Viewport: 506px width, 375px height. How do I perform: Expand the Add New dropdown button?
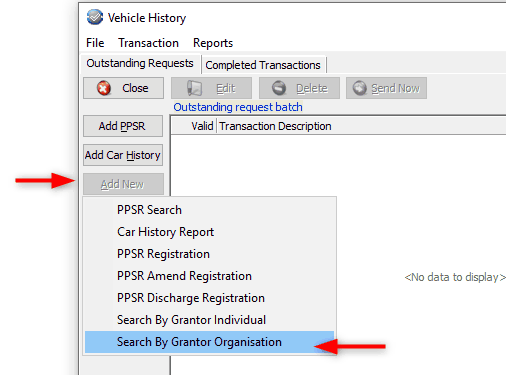pos(123,184)
